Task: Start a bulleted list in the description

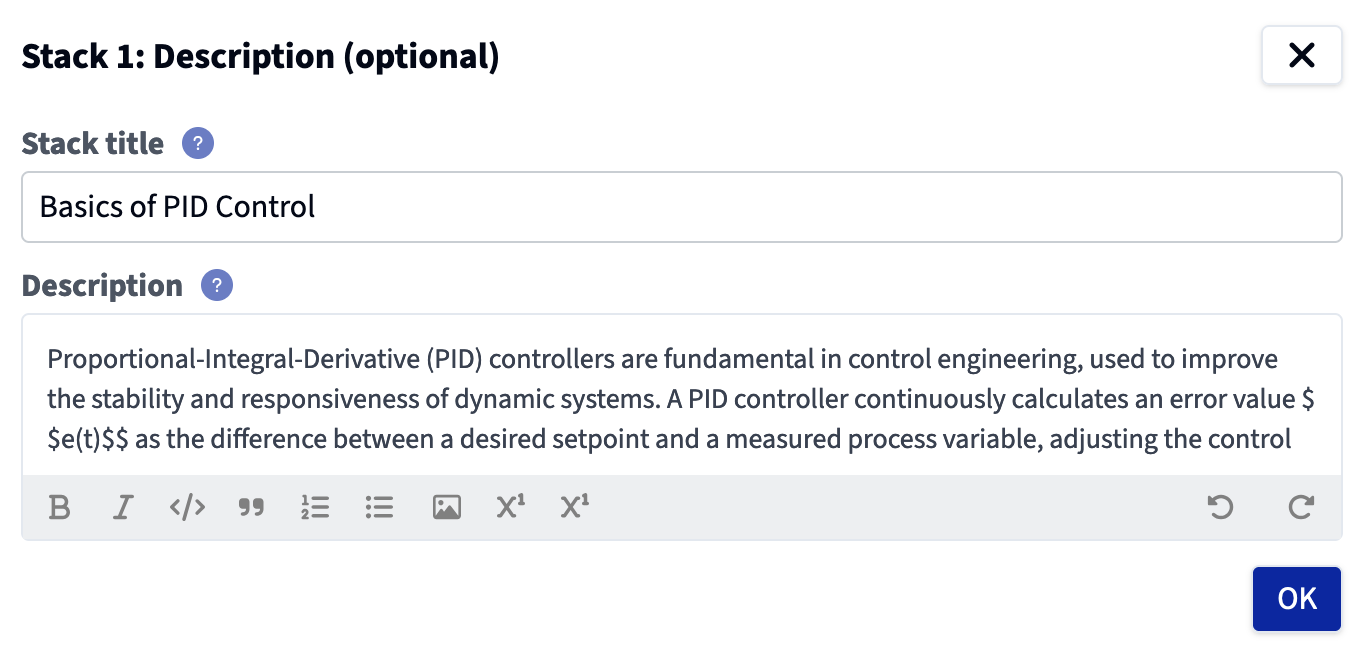Action: pyautogui.click(x=379, y=508)
